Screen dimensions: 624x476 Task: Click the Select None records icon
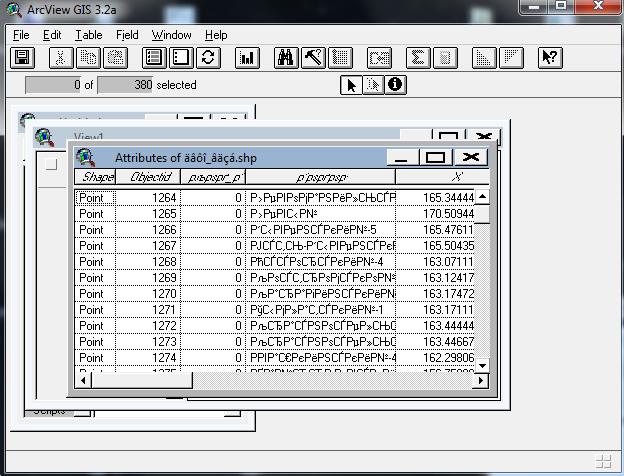(x=181, y=58)
